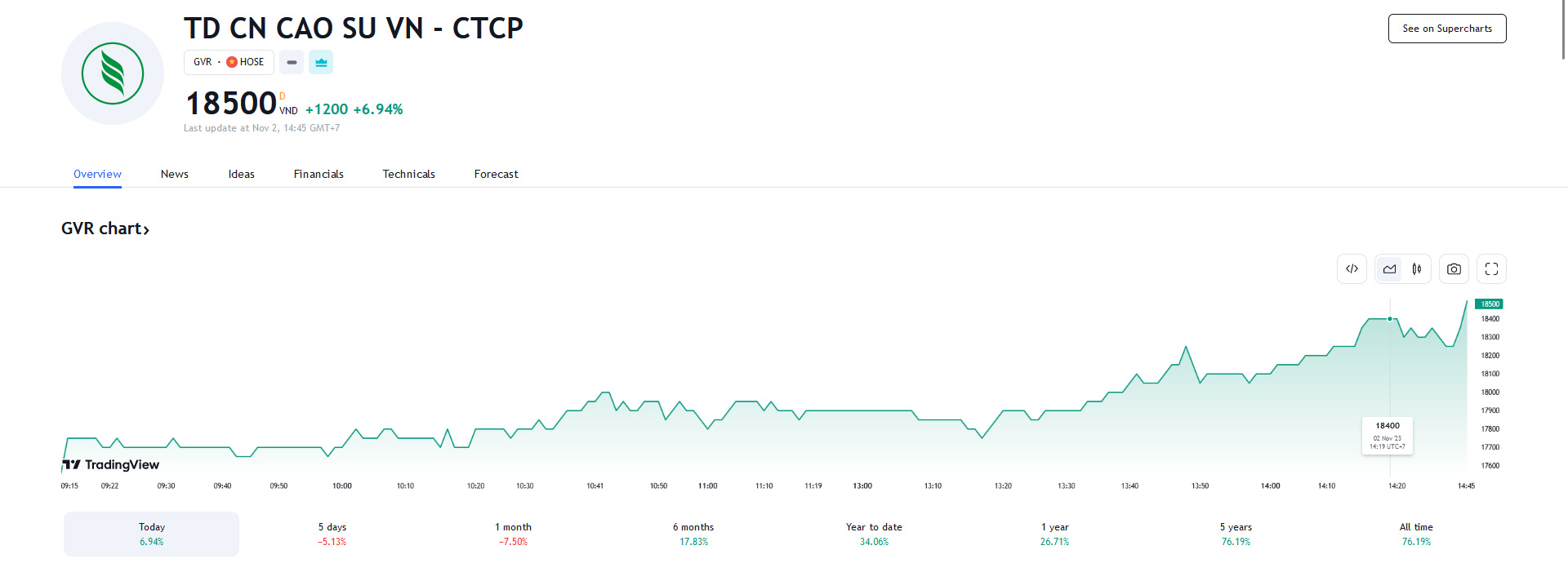1568x581 pixels.
Task: Switch to "All time" performance view
Action: point(1415,534)
